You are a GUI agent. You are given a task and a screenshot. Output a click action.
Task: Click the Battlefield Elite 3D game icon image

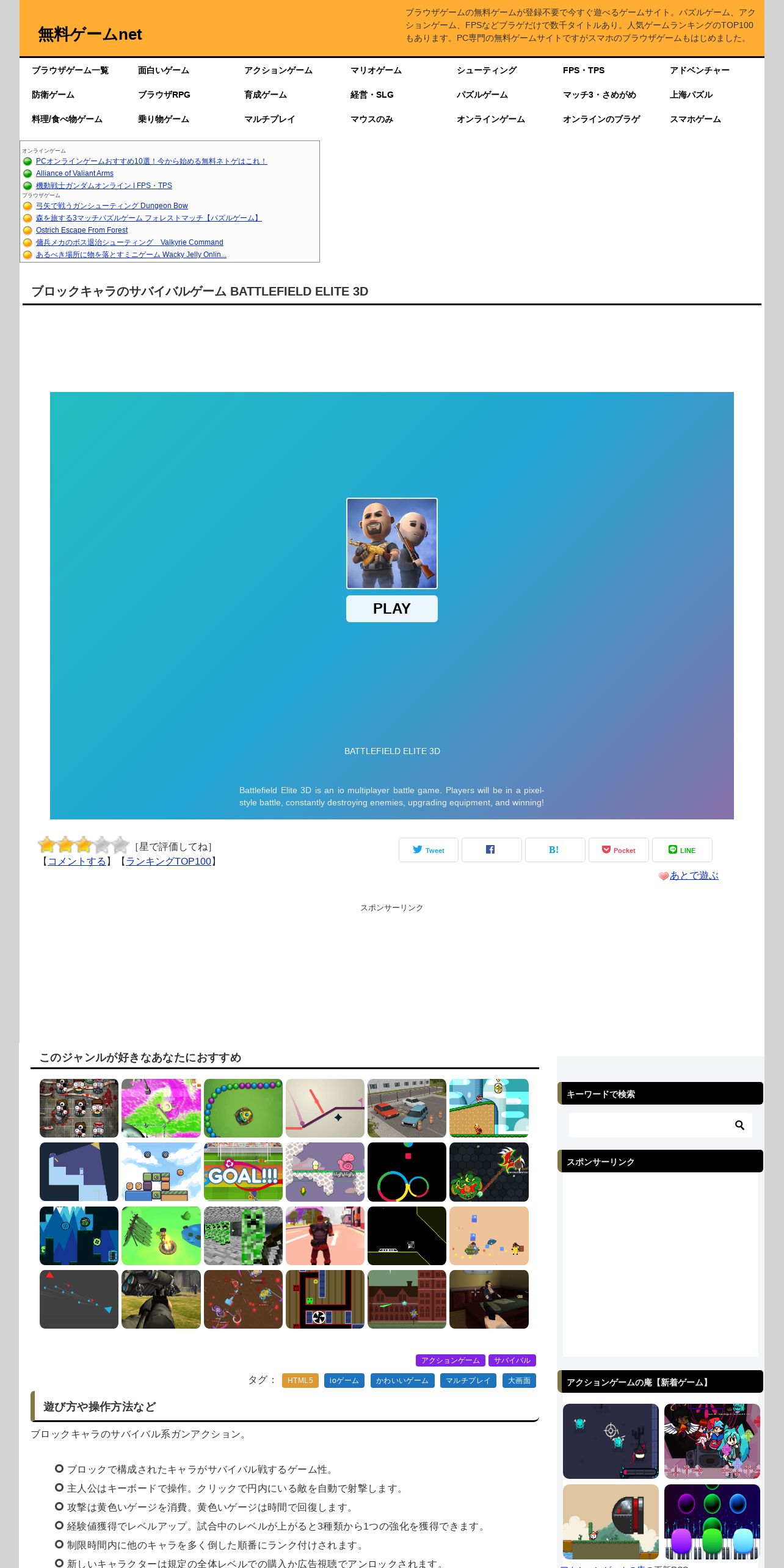pos(392,543)
